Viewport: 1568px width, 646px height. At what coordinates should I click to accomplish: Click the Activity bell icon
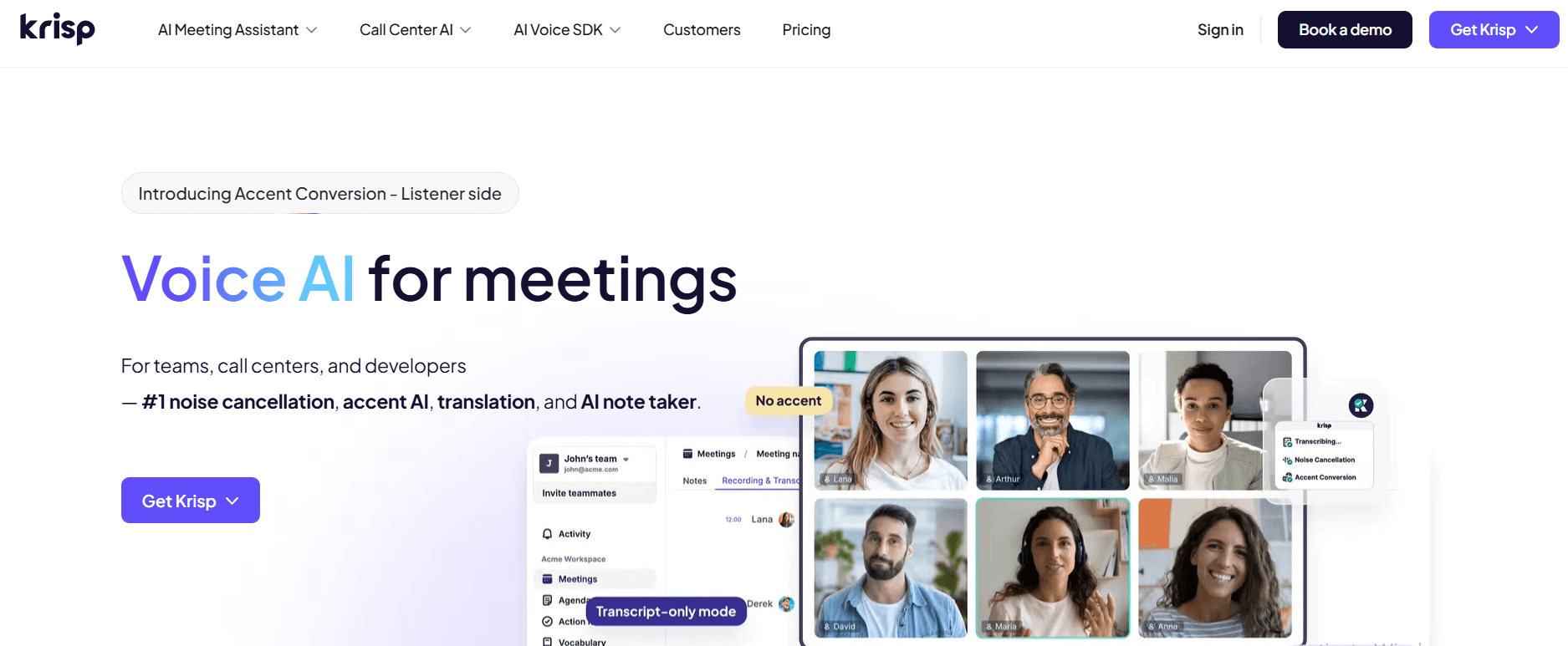click(x=547, y=534)
